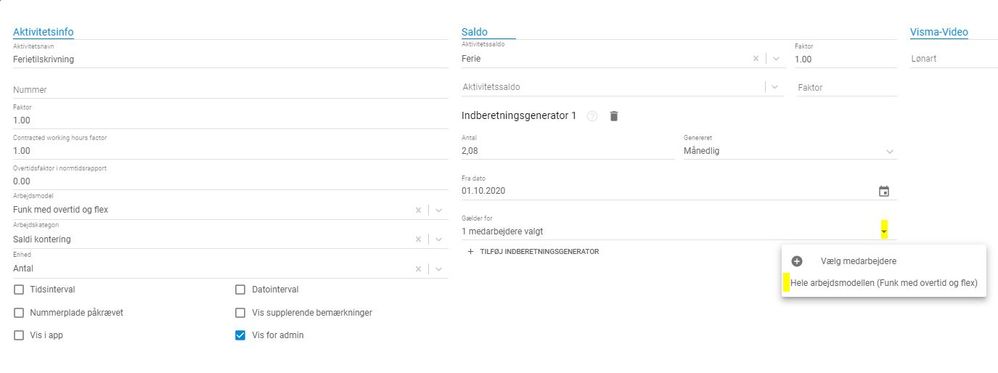Clear the Ferie Aktivitetssaldo selection
The width and height of the screenshot is (998, 373).
point(756,59)
